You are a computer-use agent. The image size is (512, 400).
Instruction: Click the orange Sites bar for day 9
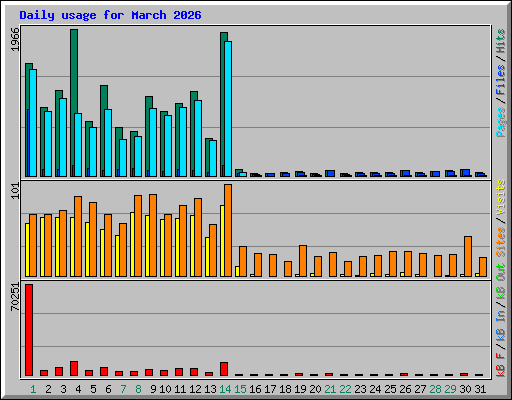pos(153,235)
